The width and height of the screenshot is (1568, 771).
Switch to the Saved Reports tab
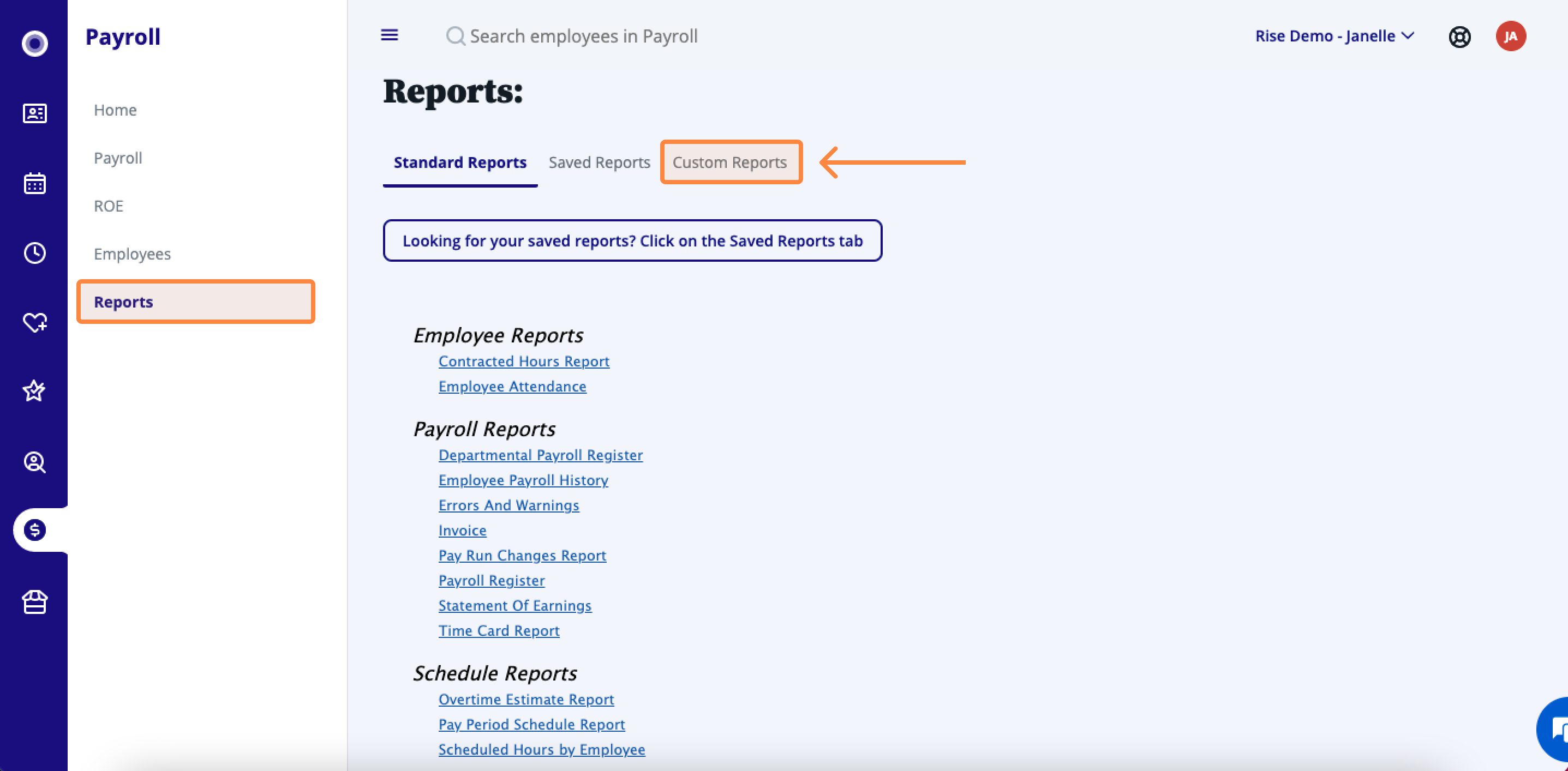click(x=600, y=162)
